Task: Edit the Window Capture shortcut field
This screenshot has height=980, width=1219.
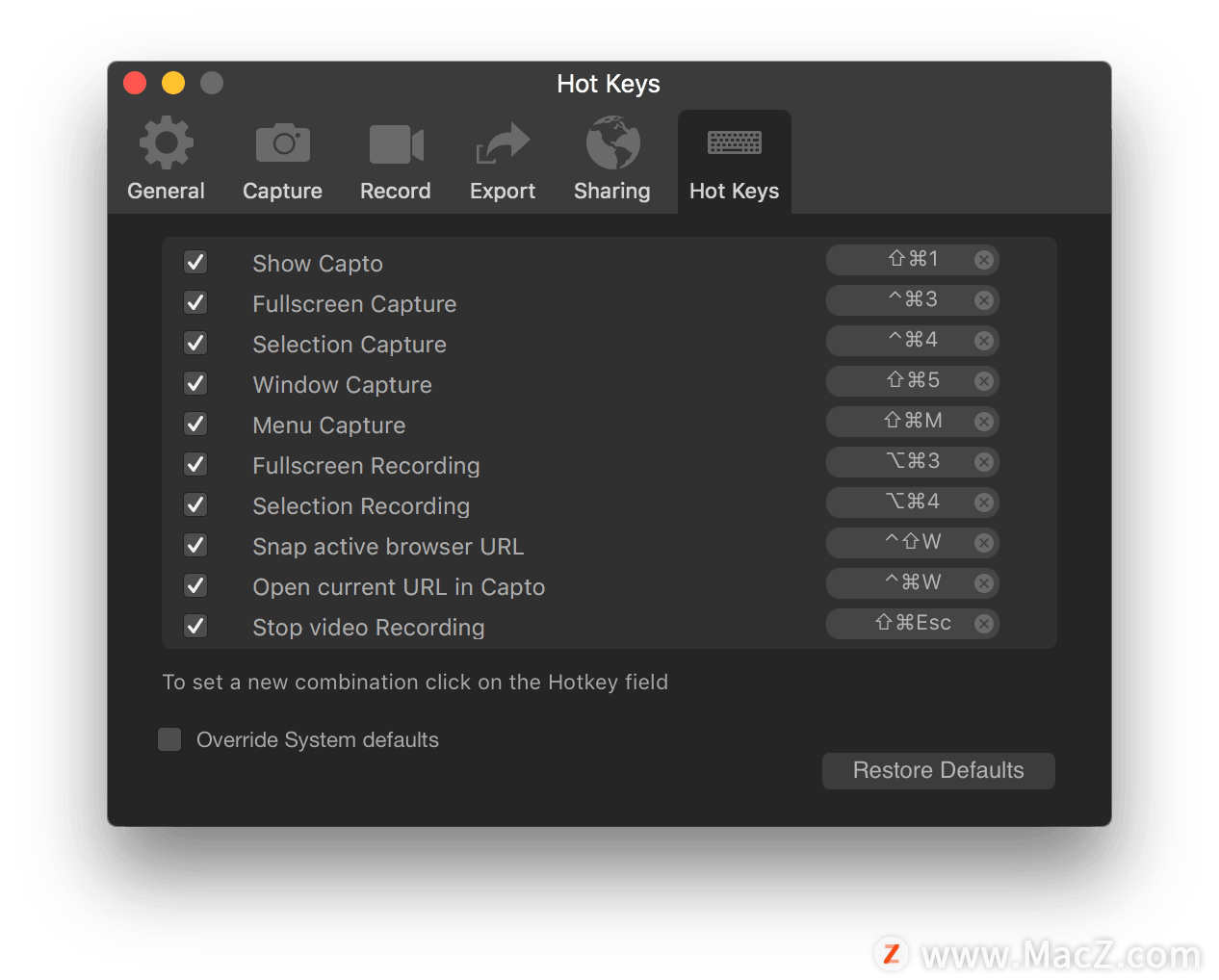Action: [x=913, y=380]
